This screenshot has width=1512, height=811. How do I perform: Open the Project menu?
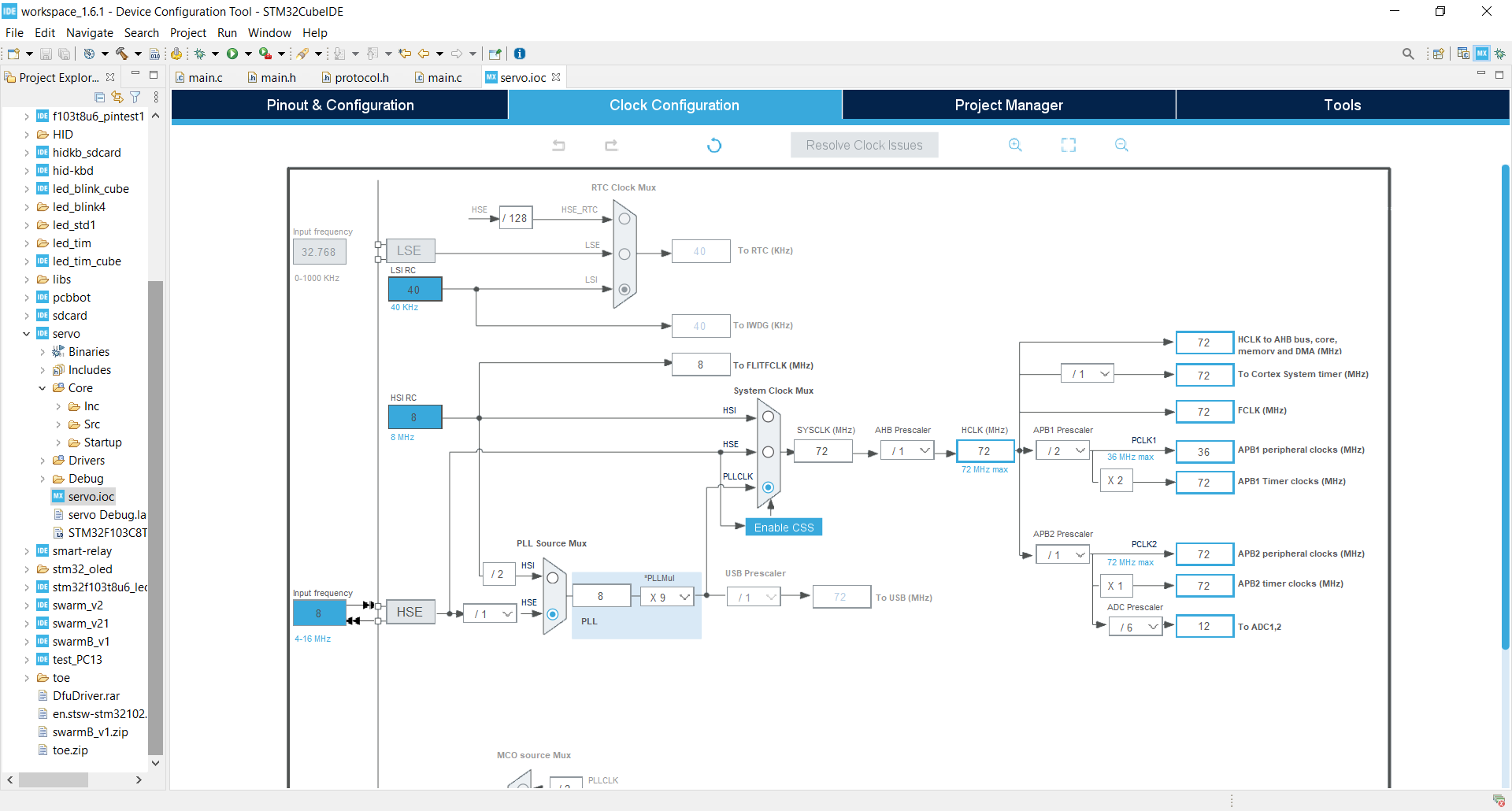point(188,33)
